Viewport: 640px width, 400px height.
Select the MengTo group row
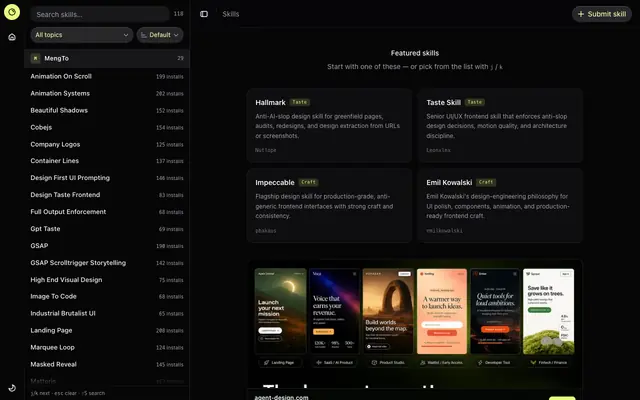pos(107,58)
